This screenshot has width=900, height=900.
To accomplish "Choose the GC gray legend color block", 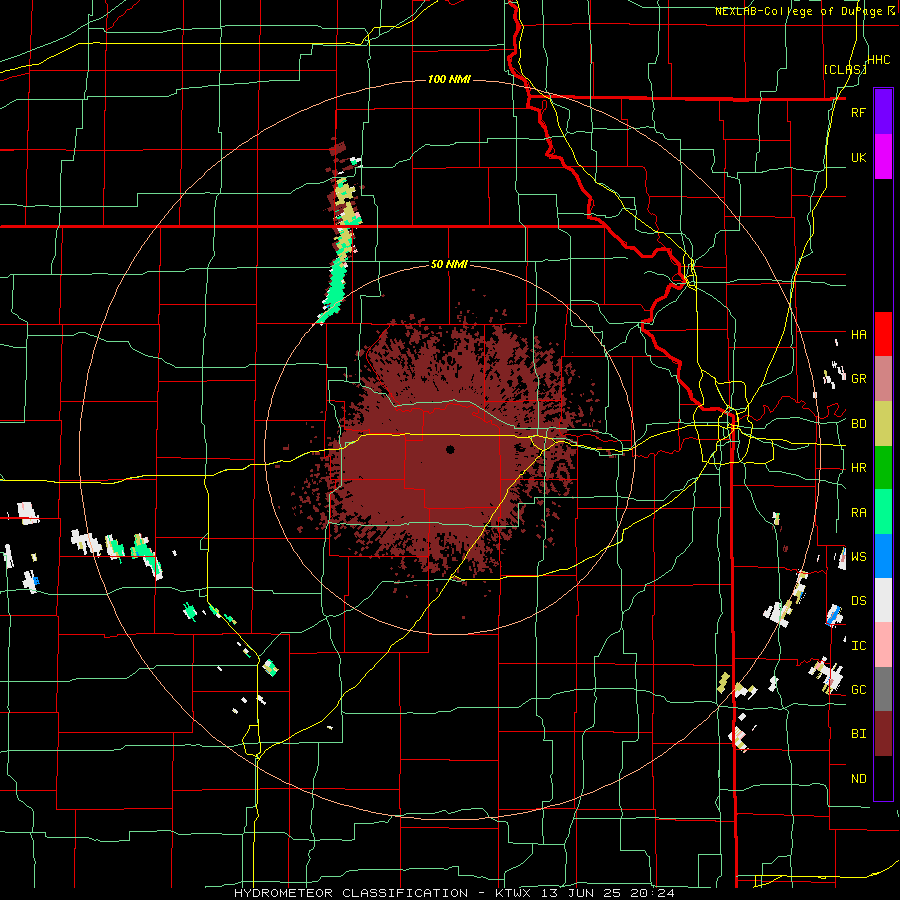I will click(883, 689).
